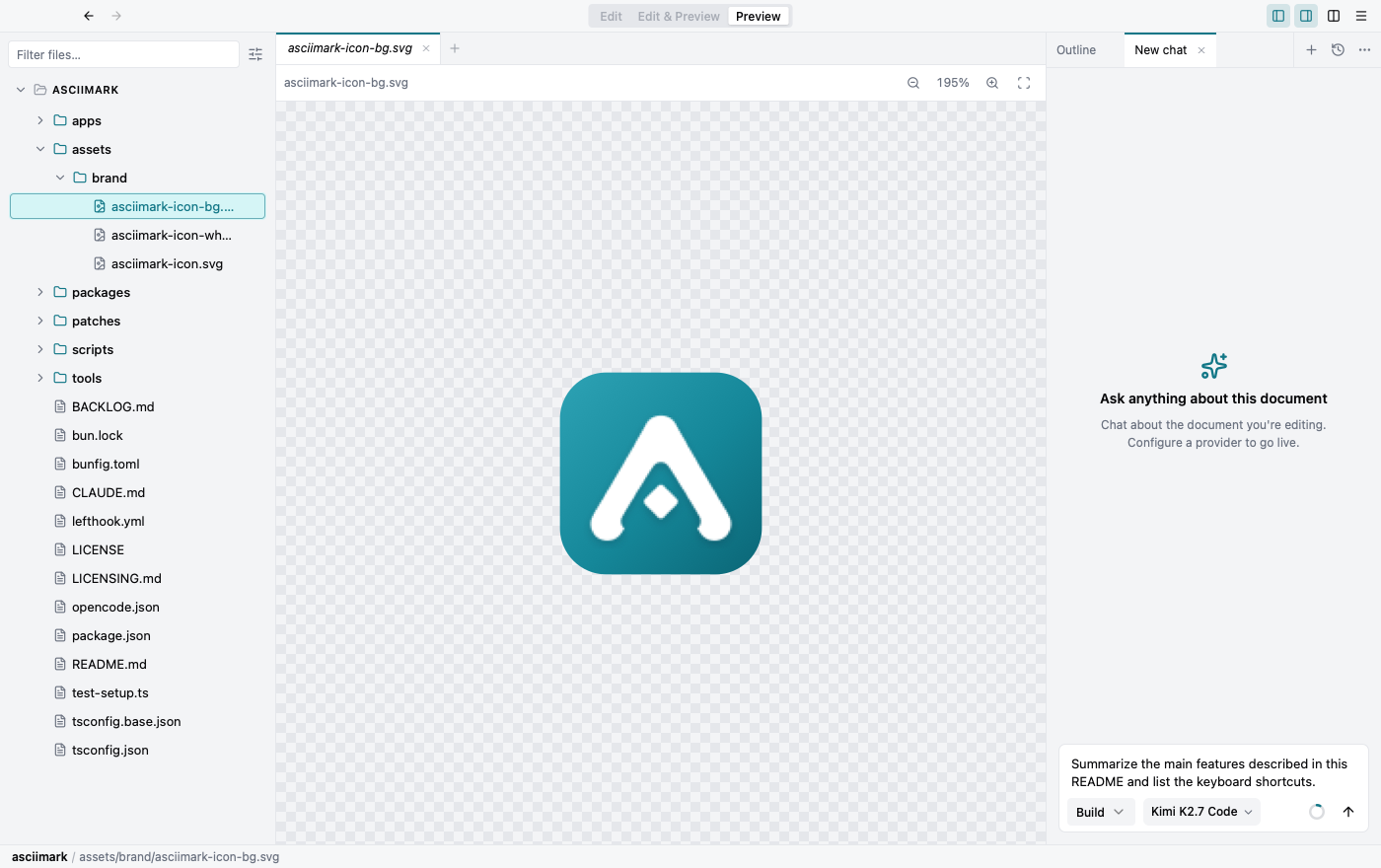Fit preview to screen
The height and width of the screenshot is (868, 1381).
pyautogui.click(x=1024, y=83)
